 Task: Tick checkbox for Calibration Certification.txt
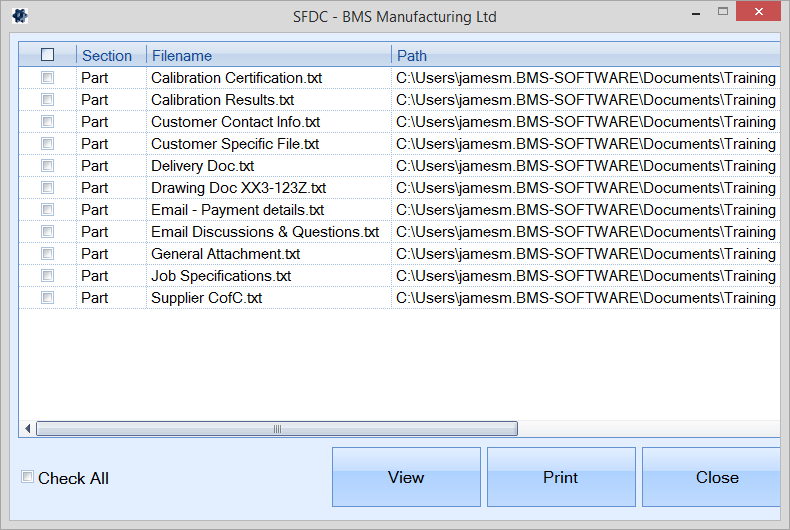[x=47, y=78]
